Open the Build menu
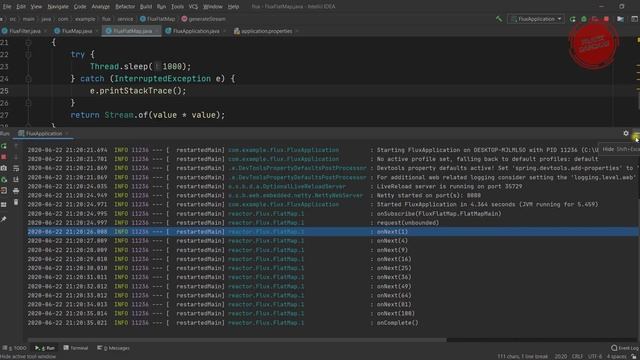Viewport: 640px width, 360px height. 146,7
